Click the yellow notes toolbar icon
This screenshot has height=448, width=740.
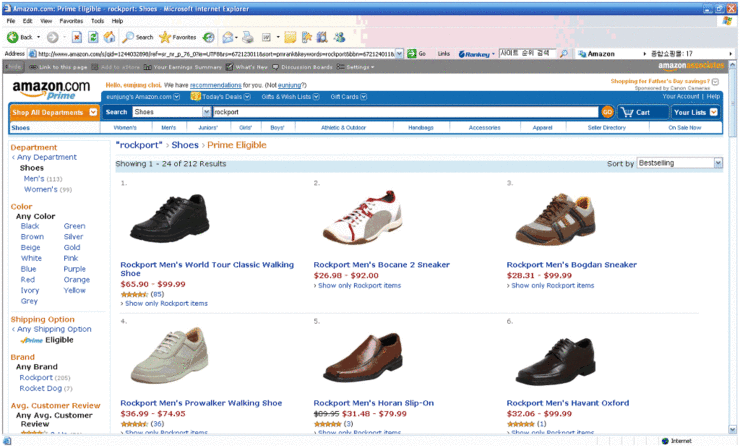(x=290, y=37)
